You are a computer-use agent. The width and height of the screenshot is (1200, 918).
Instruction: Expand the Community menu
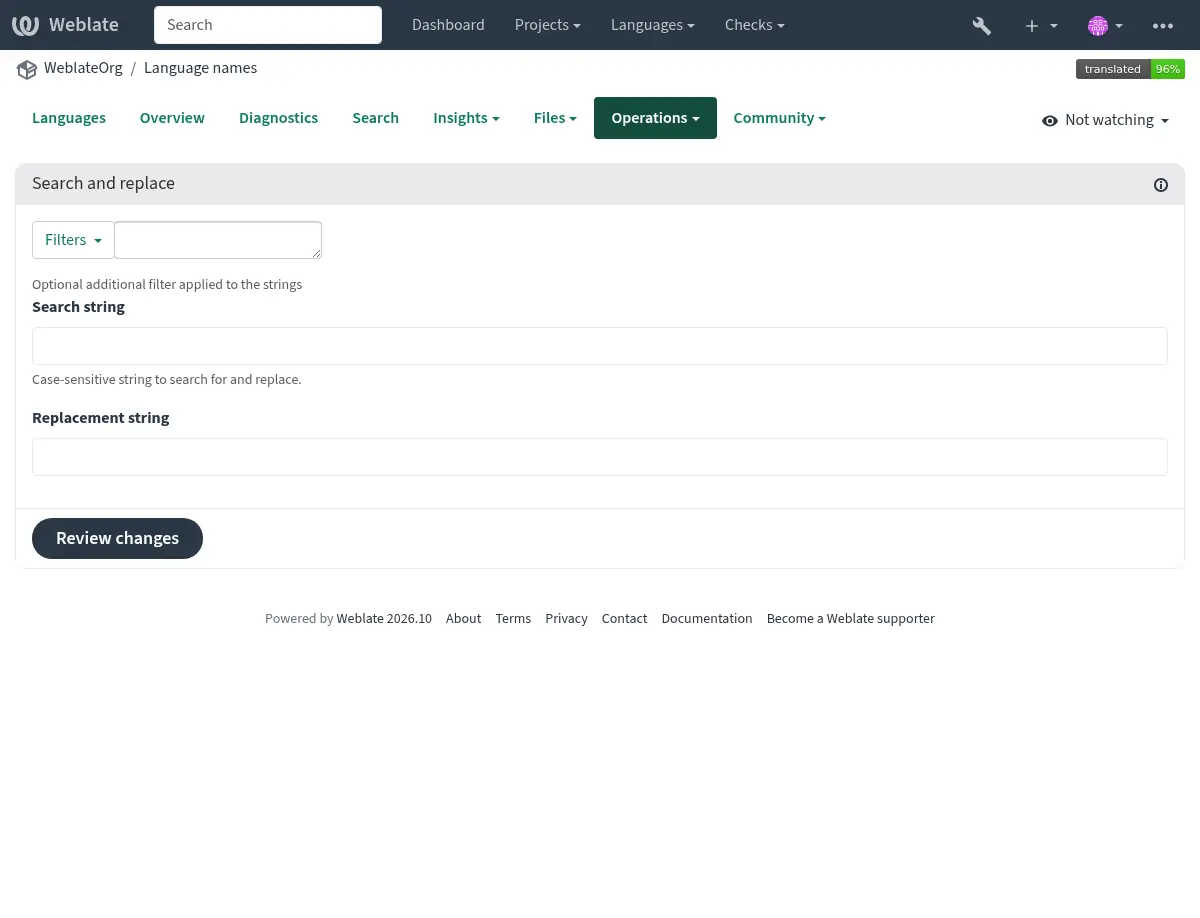click(x=779, y=118)
